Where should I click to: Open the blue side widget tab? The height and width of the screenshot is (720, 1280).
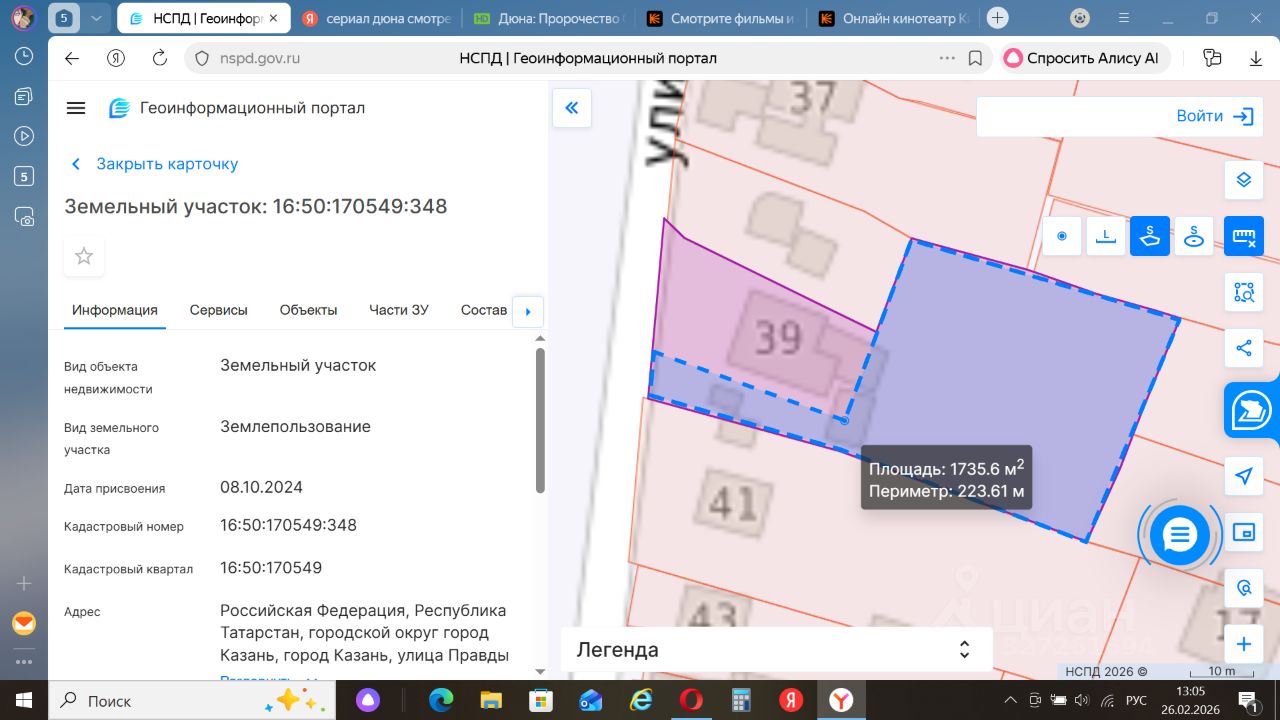point(1252,410)
